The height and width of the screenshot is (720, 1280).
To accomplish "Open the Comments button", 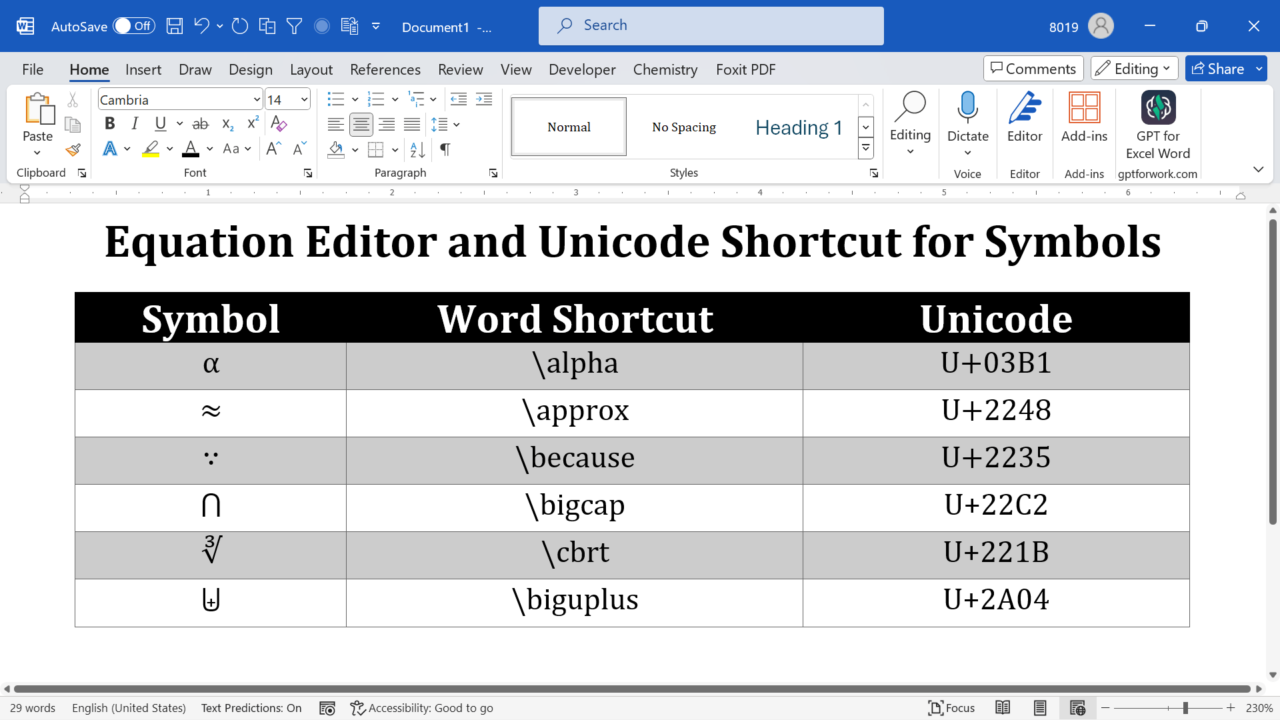I will pyautogui.click(x=1033, y=69).
